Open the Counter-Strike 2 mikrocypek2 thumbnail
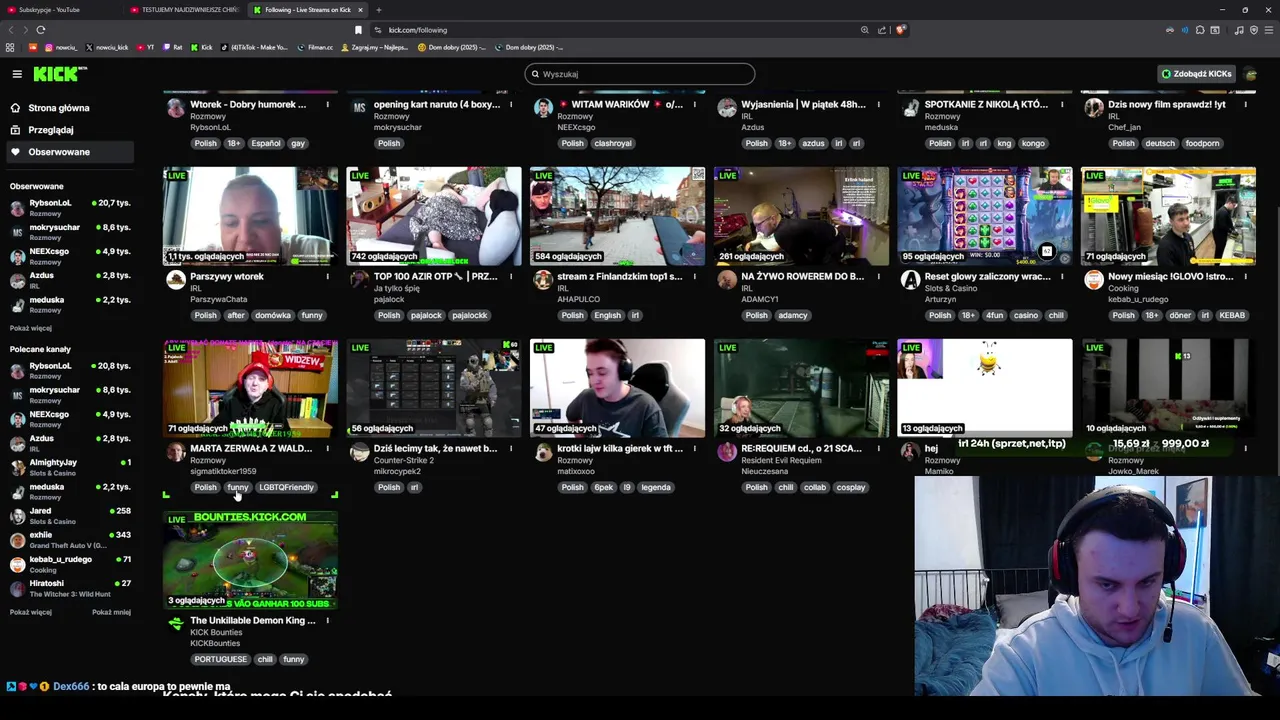 [x=434, y=388]
